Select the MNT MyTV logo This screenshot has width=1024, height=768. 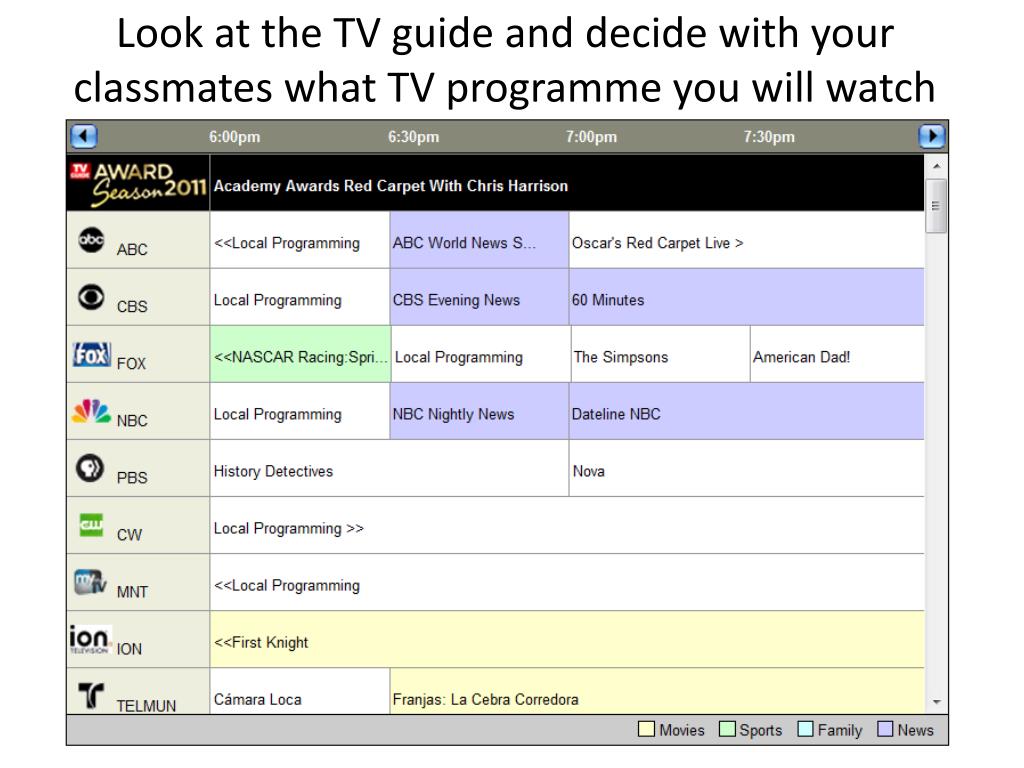[x=90, y=582]
